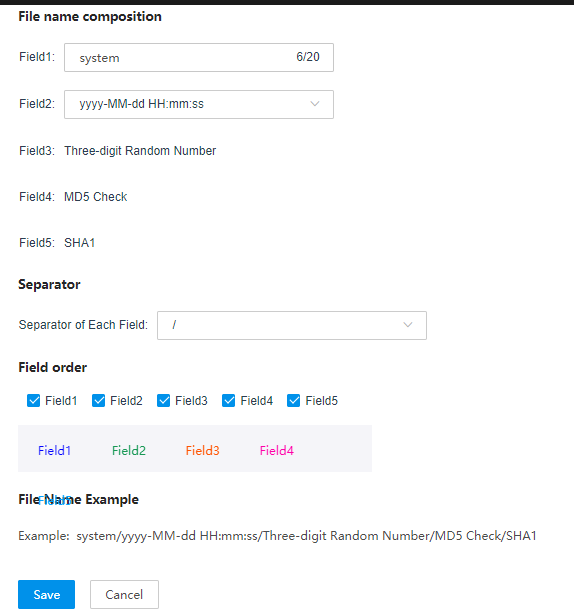Image resolution: width=574 pixels, height=612 pixels.
Task: Uncheck the Field1 checkbox
Action: point(34,400)
